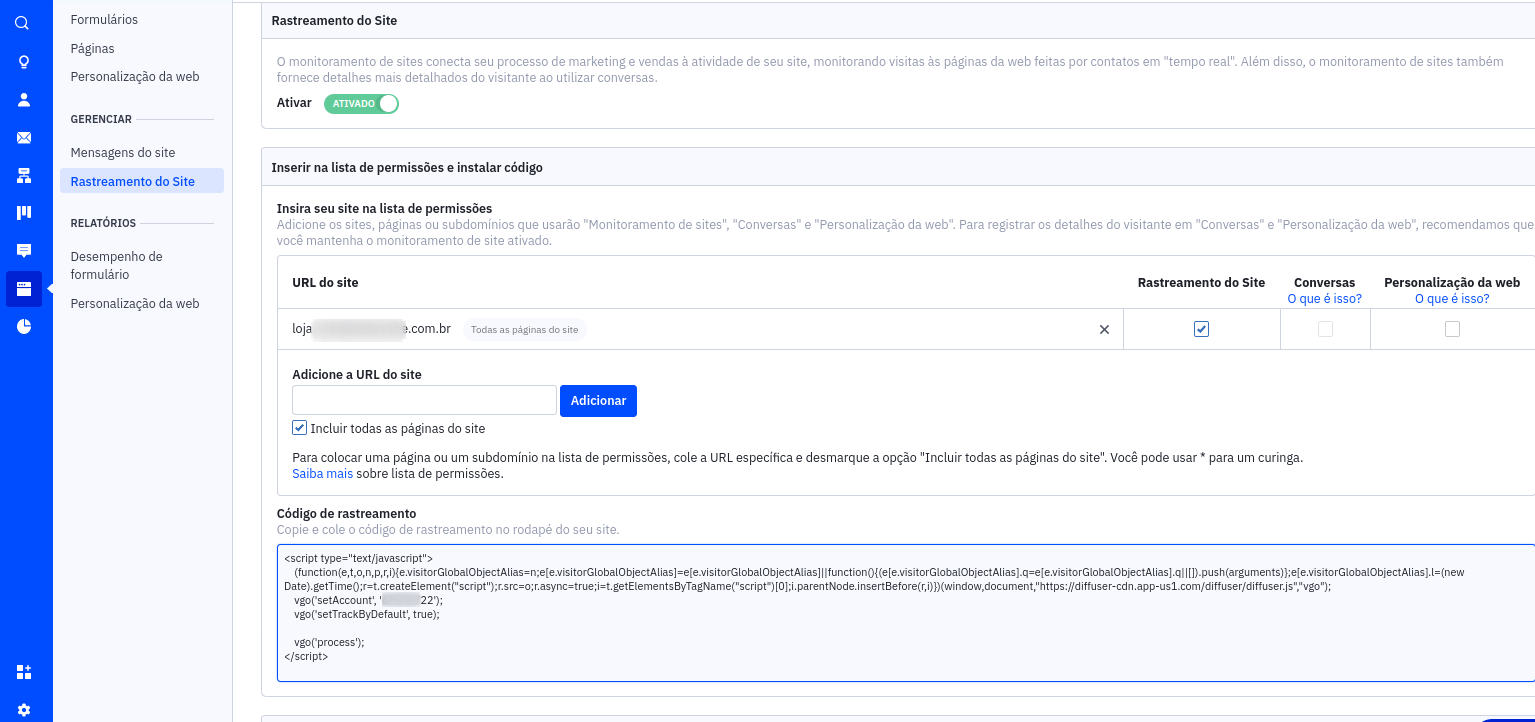
Task: Check the Conversas box for the loja URL
Action: tap(1325, 329)
